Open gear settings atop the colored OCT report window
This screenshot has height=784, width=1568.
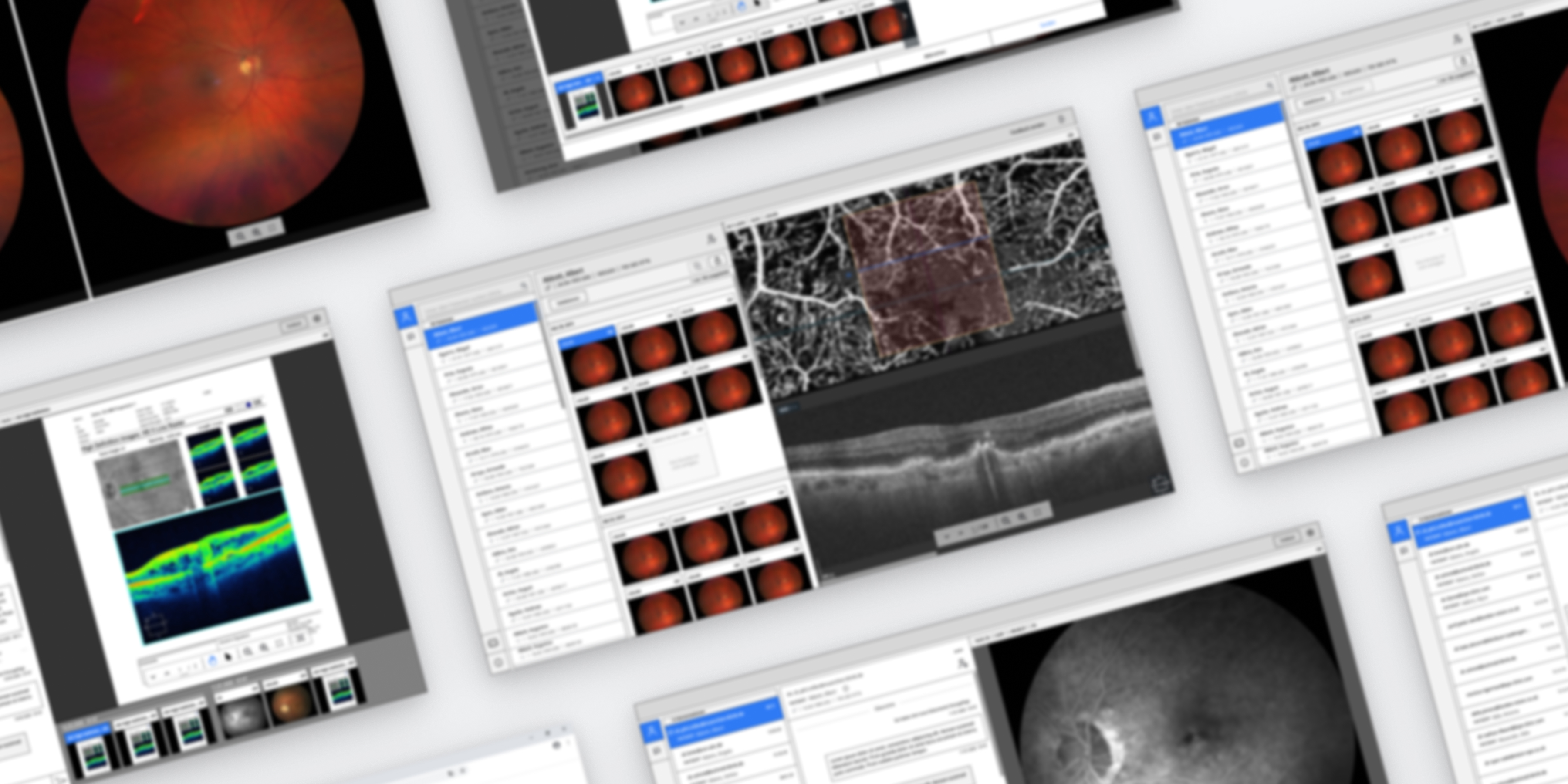[x=317, y=319]
